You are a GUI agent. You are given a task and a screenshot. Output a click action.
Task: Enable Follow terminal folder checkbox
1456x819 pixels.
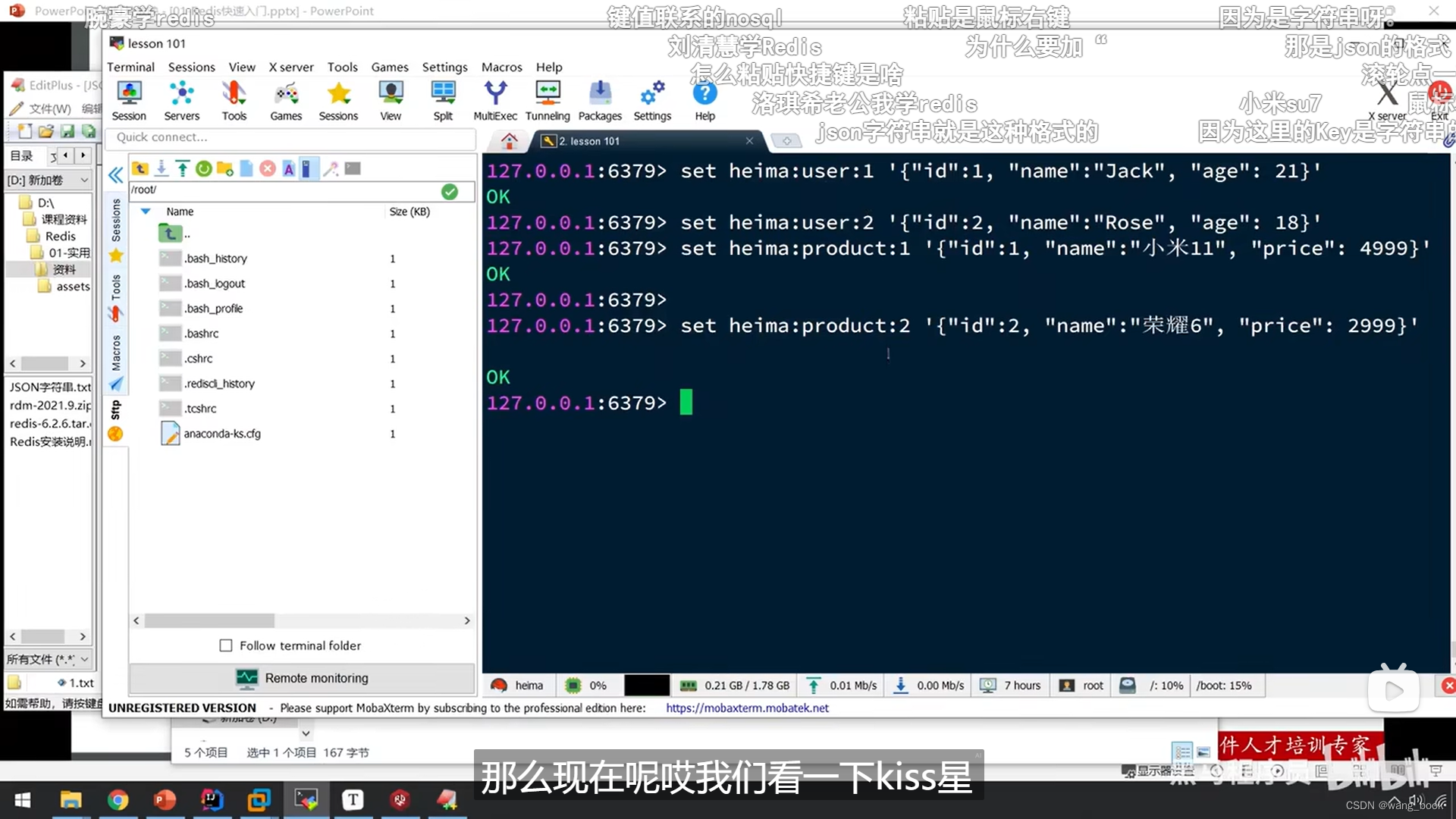226,645
